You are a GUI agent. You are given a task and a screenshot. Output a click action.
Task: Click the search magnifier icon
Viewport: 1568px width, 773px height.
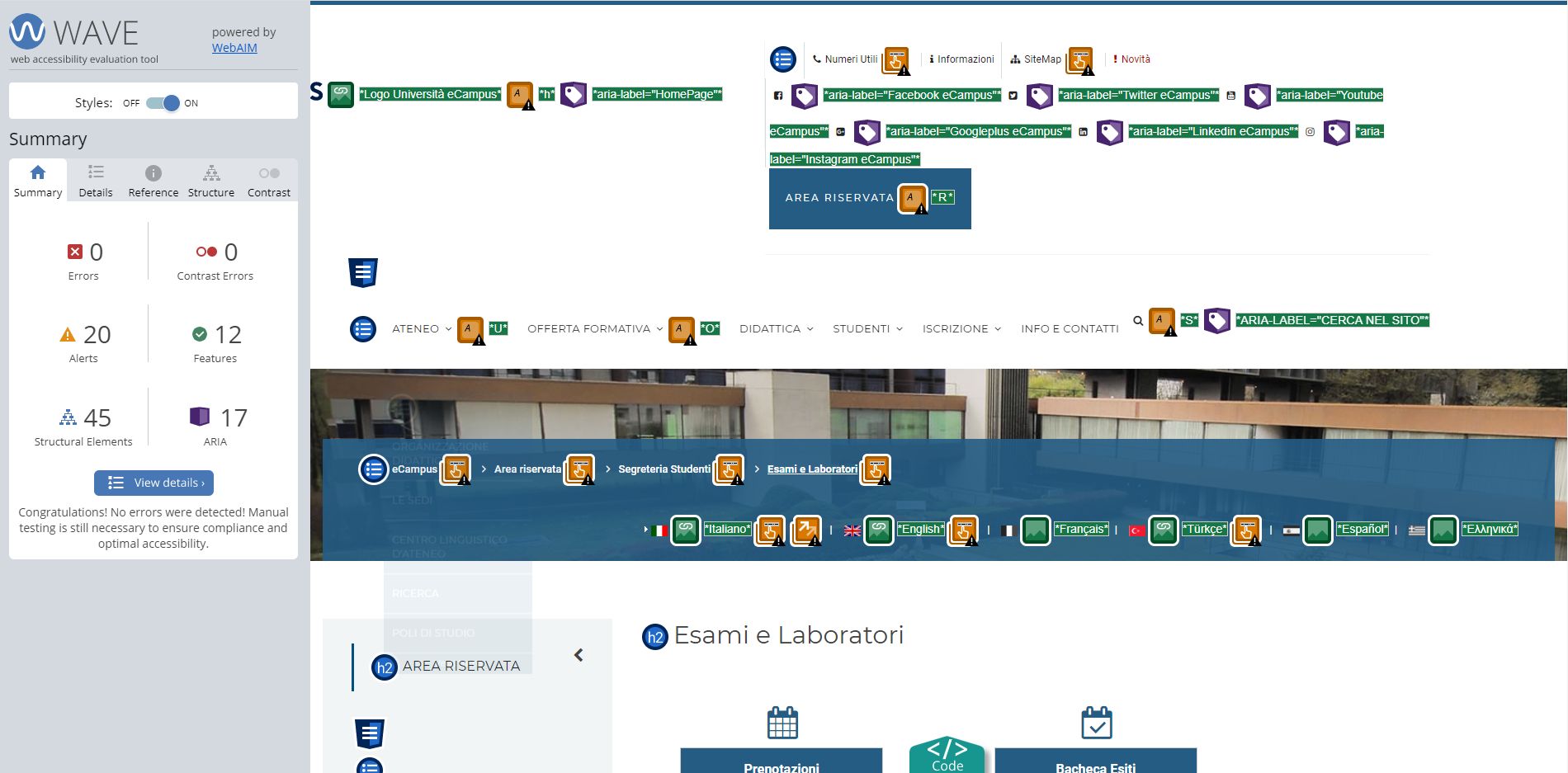(x=1138, y=321)
